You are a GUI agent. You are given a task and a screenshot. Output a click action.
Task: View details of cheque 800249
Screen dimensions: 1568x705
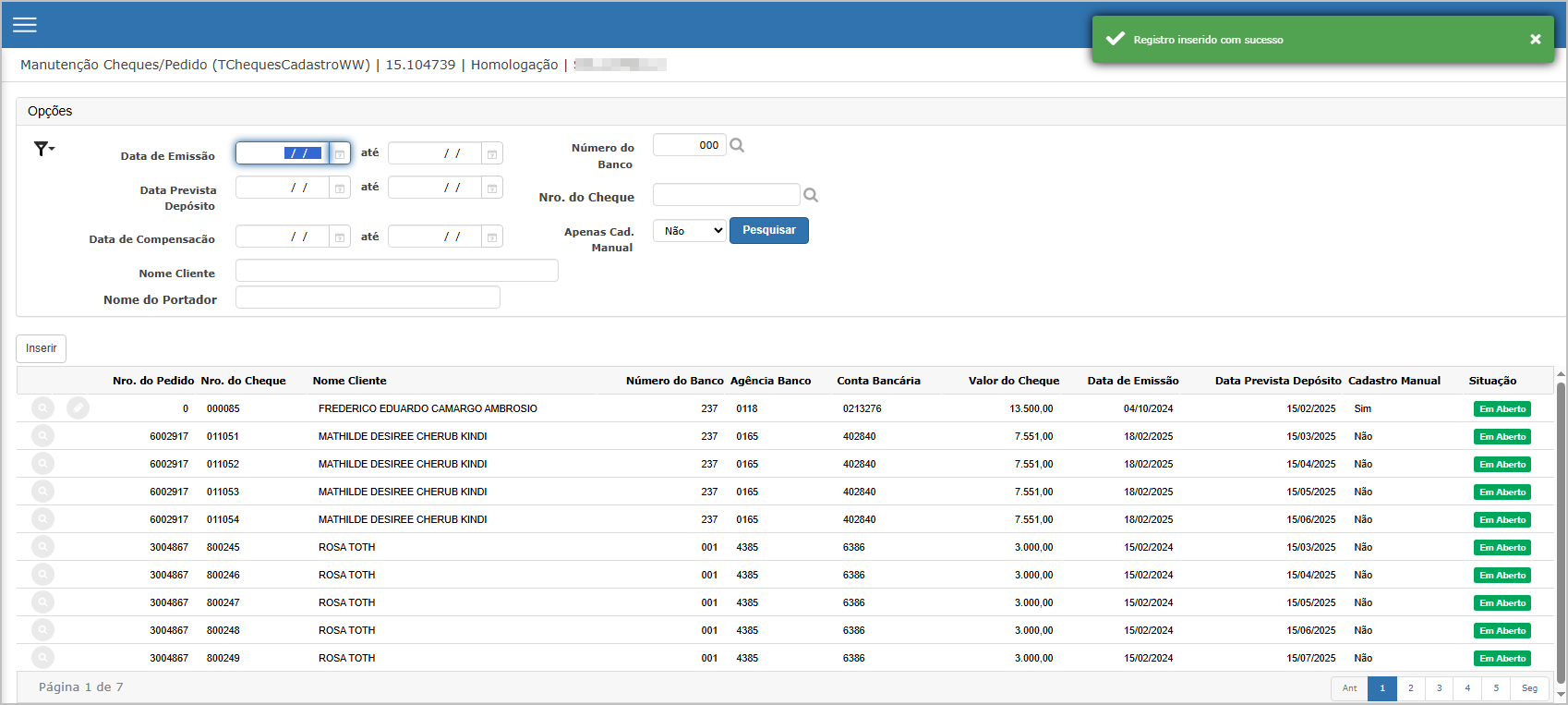(42, 657)
